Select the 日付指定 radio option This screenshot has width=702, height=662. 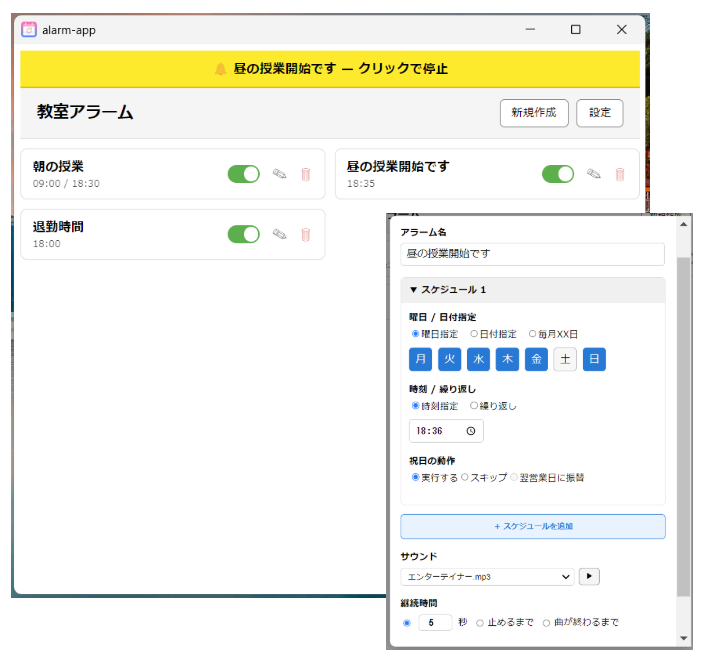click(x=474, y=334)
